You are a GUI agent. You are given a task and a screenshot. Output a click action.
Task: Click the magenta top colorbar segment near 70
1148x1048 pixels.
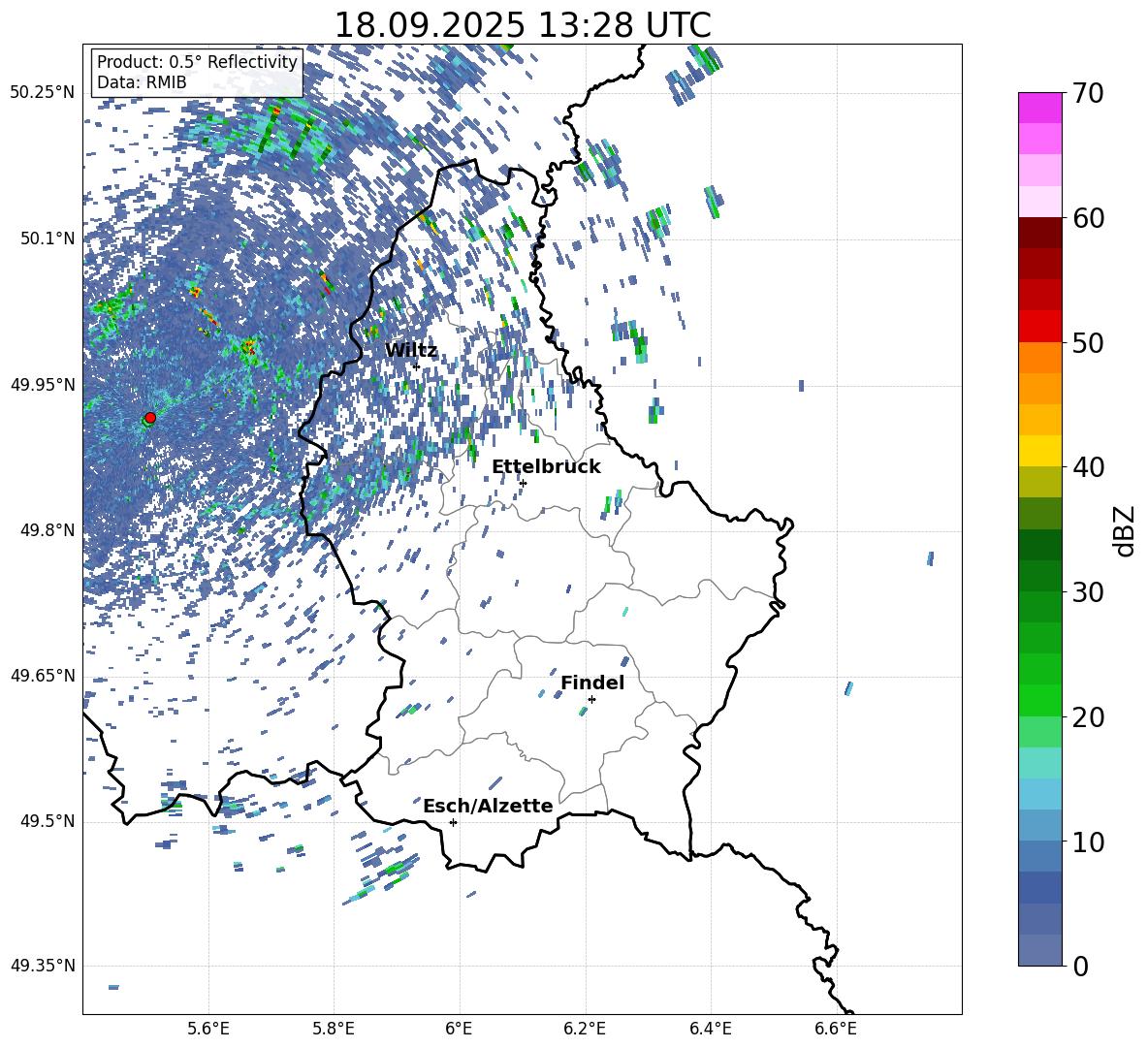point(1039,109)
